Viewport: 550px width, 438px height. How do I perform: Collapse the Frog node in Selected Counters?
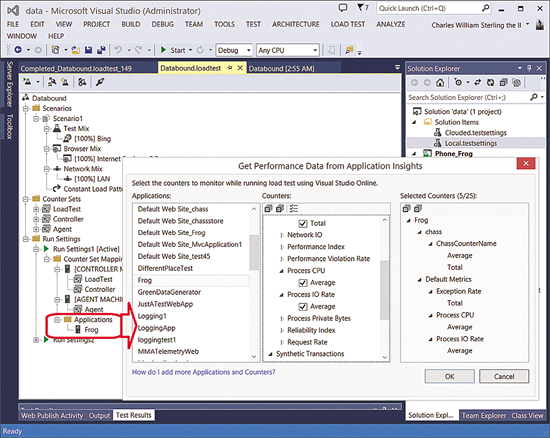(x=408, y=220)
